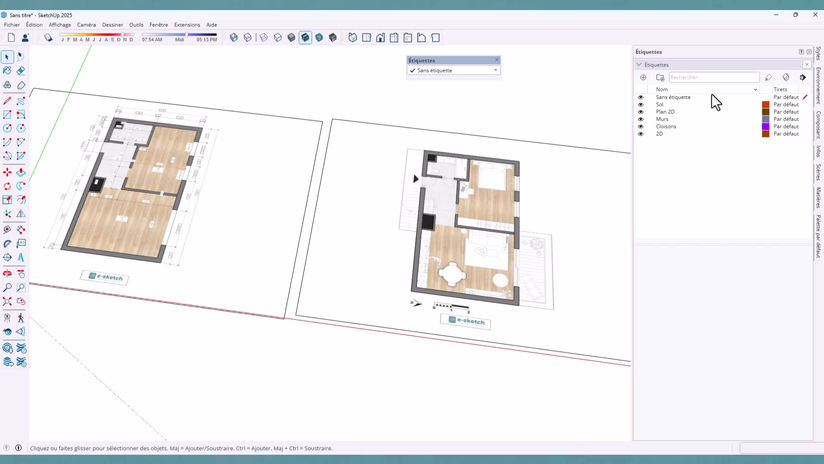824x464 pixels.
Task: Open the Nom column sort arrow
Action: tap(755, 90)
